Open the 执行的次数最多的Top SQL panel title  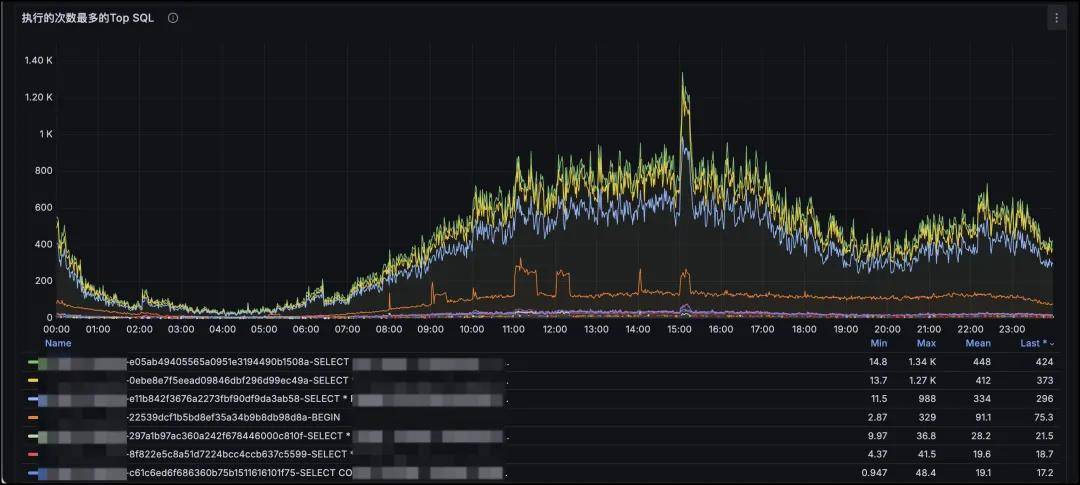point(88,18)
